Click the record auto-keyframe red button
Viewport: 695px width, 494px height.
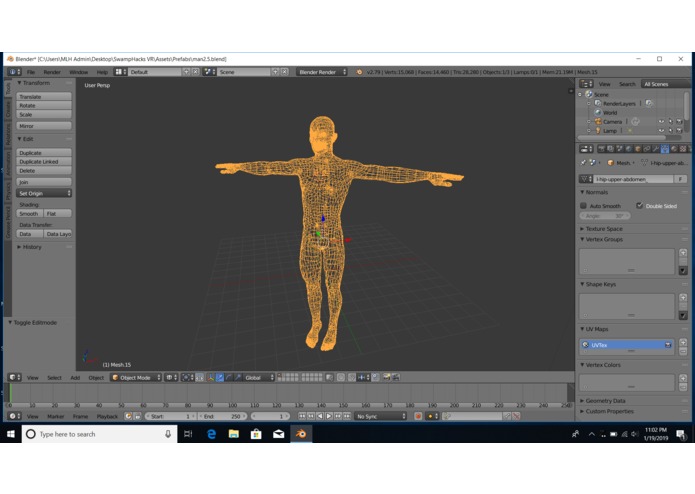[418, 416]
